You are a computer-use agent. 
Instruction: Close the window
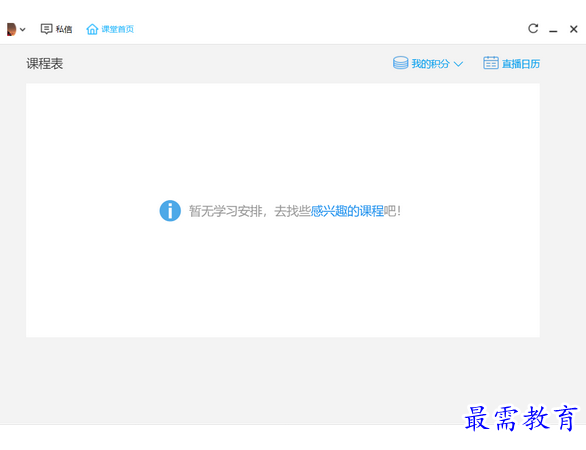(574, 29)
